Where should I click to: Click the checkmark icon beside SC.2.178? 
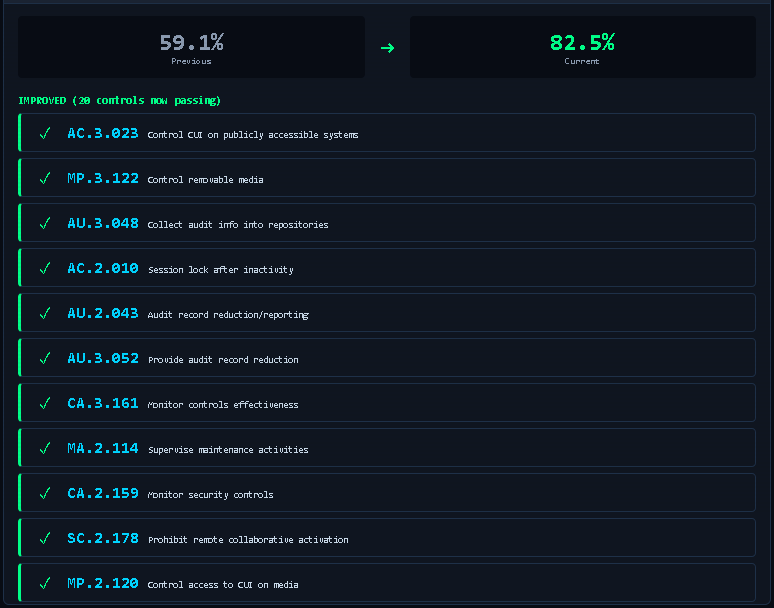(45, 538)
